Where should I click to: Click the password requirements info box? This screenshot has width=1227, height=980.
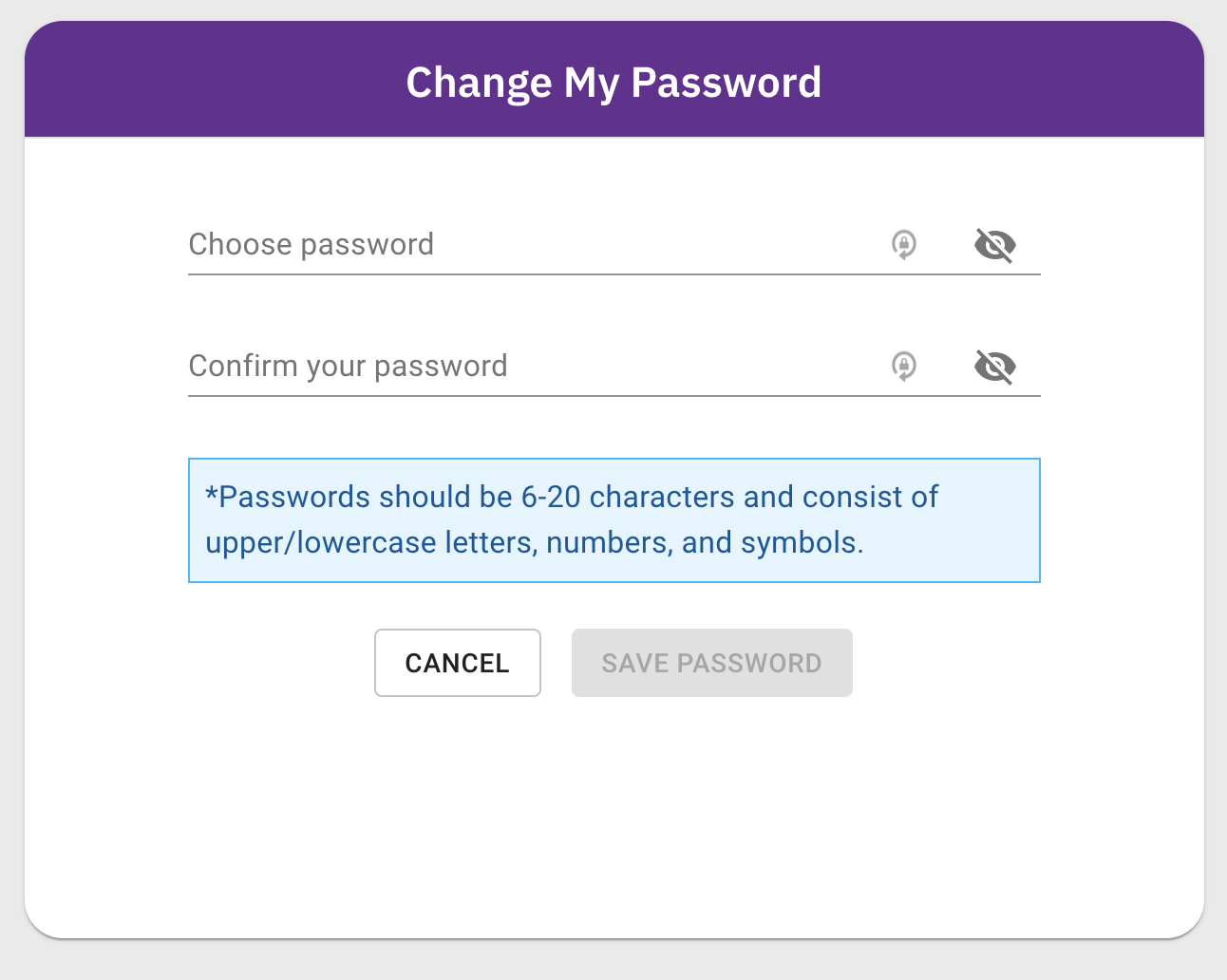pyautogui.click(x=614, y=520)
